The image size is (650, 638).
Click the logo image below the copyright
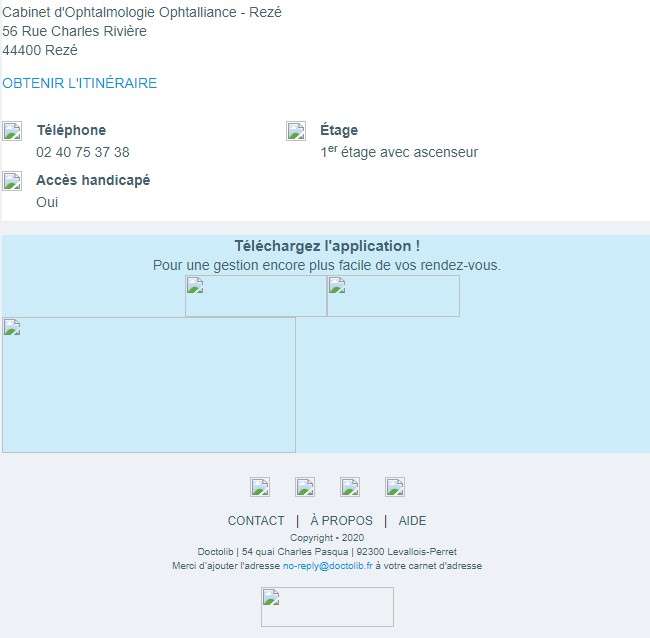(x=327, y=607)
